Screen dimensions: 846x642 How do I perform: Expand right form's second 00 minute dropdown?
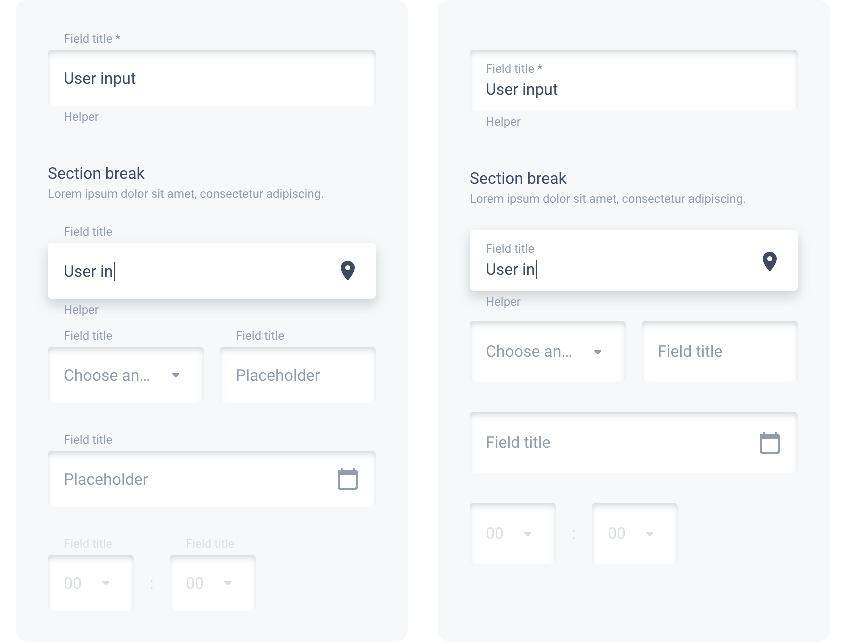634,534
